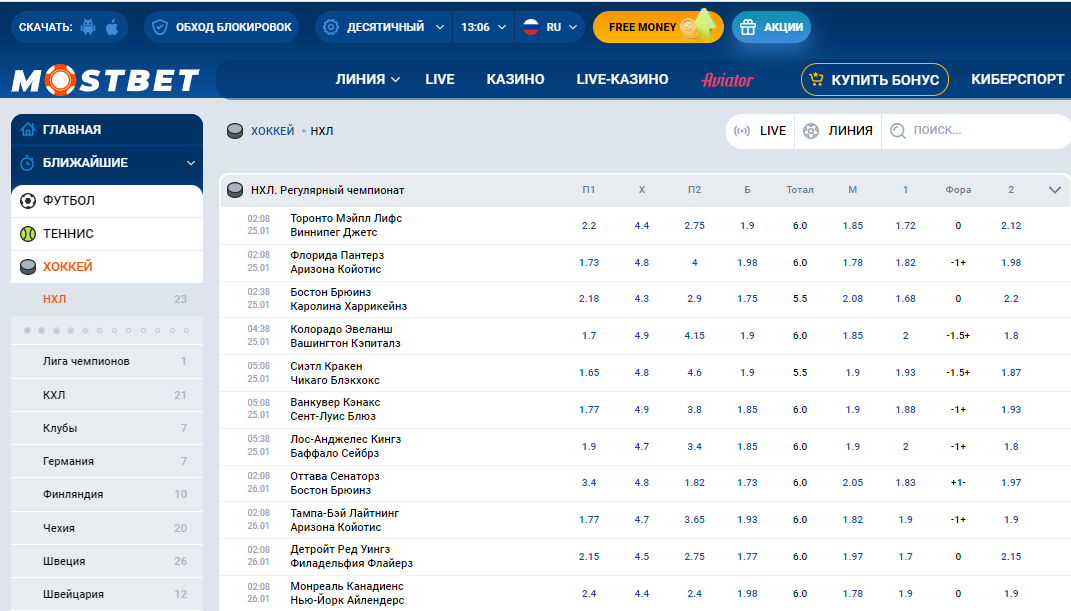Download the Android app via robot icon
The height and width of the screenshot is (611, 1071).
coord(88,27)
